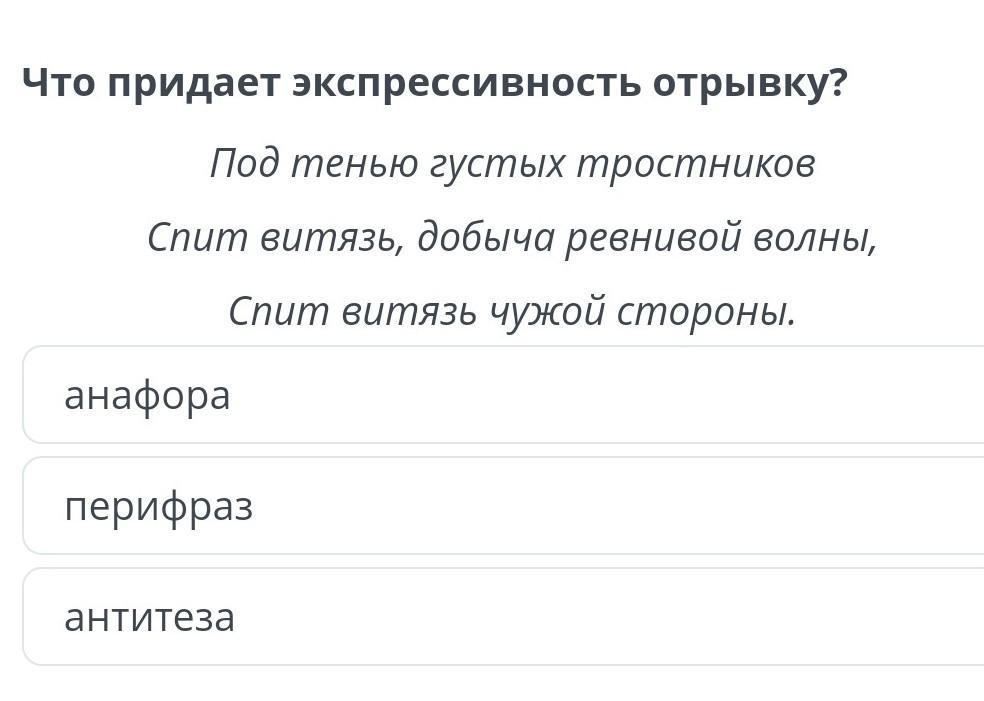This screenshot has height=701, width=984.
Task: Click the word 'экспрессивность' in the heading
Action: coord(468,85)
